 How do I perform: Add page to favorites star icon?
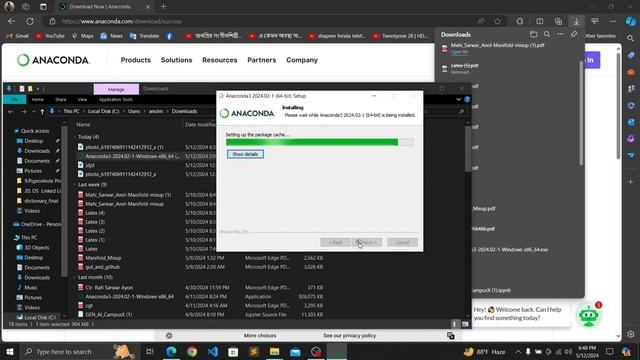click(498, 21)
